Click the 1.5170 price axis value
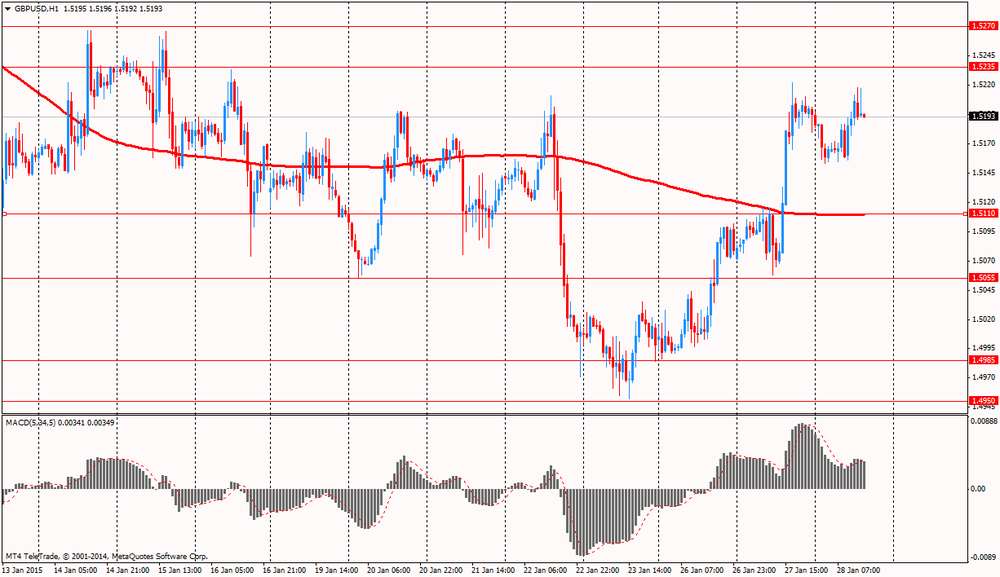Screen dimensions: 1000x577 pos(983,143)
